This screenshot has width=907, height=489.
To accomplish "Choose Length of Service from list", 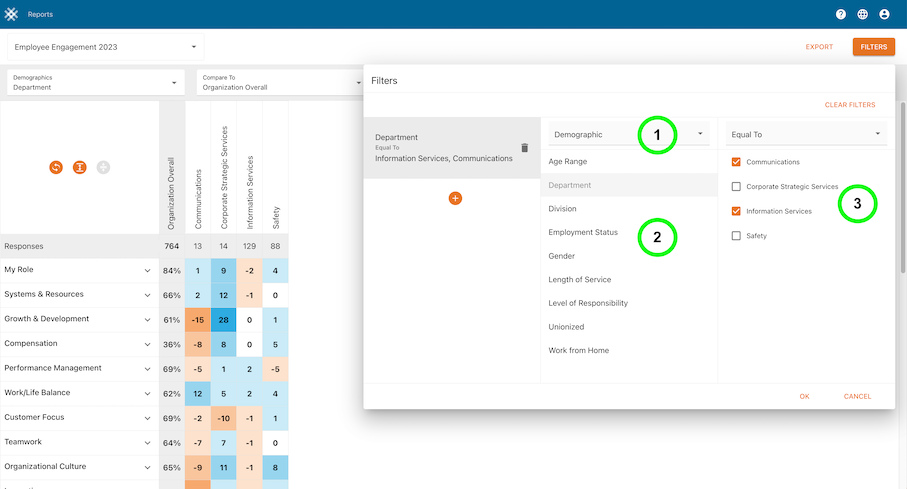I will 580,280.
